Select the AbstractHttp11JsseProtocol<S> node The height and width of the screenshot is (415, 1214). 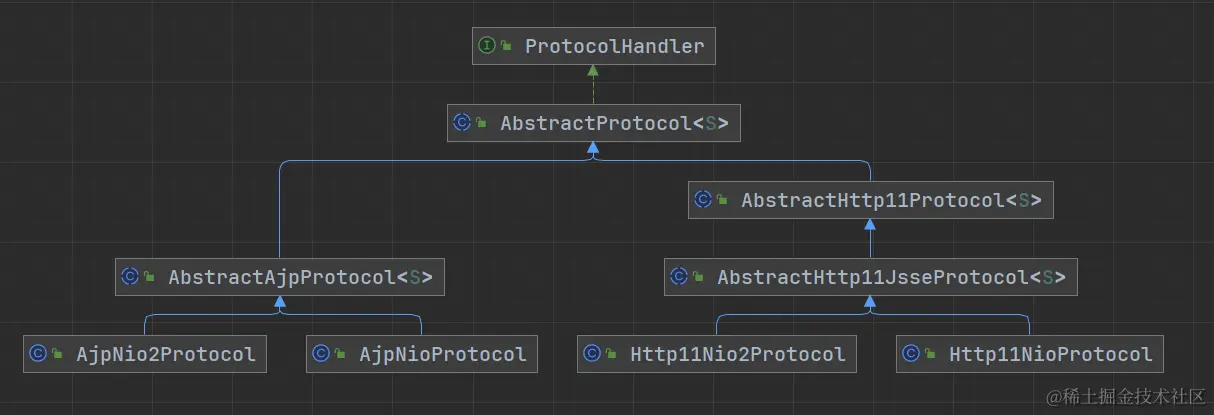point(871,277)
